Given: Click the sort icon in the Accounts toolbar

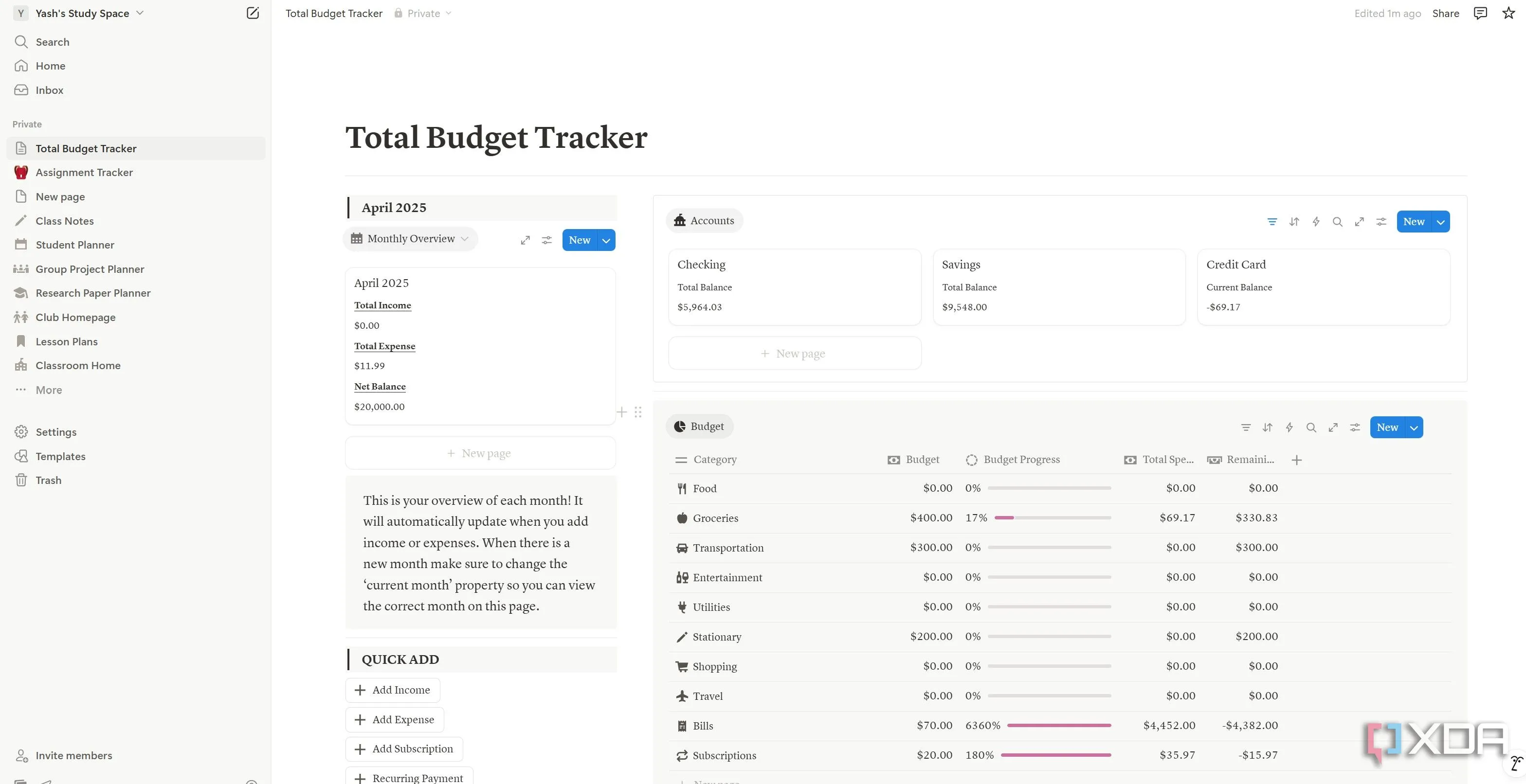Looking at the screenshot, I should point(1294,221).
